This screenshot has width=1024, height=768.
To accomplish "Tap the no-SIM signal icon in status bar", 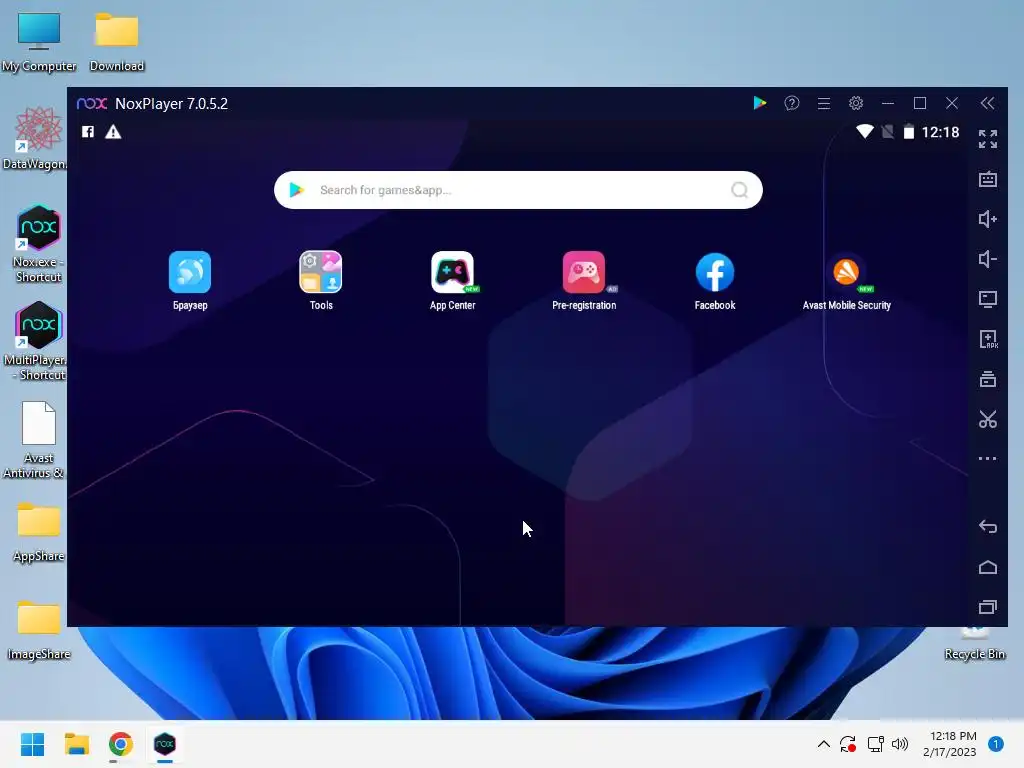I will (x=887, y=132).
